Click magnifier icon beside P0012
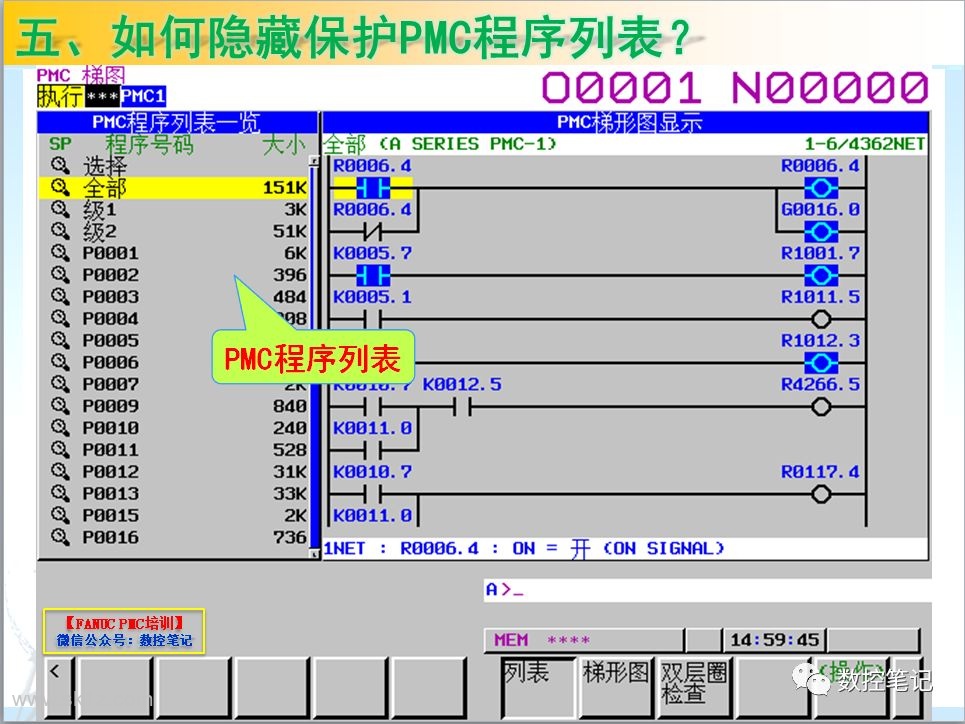 [x=60, y=471]
